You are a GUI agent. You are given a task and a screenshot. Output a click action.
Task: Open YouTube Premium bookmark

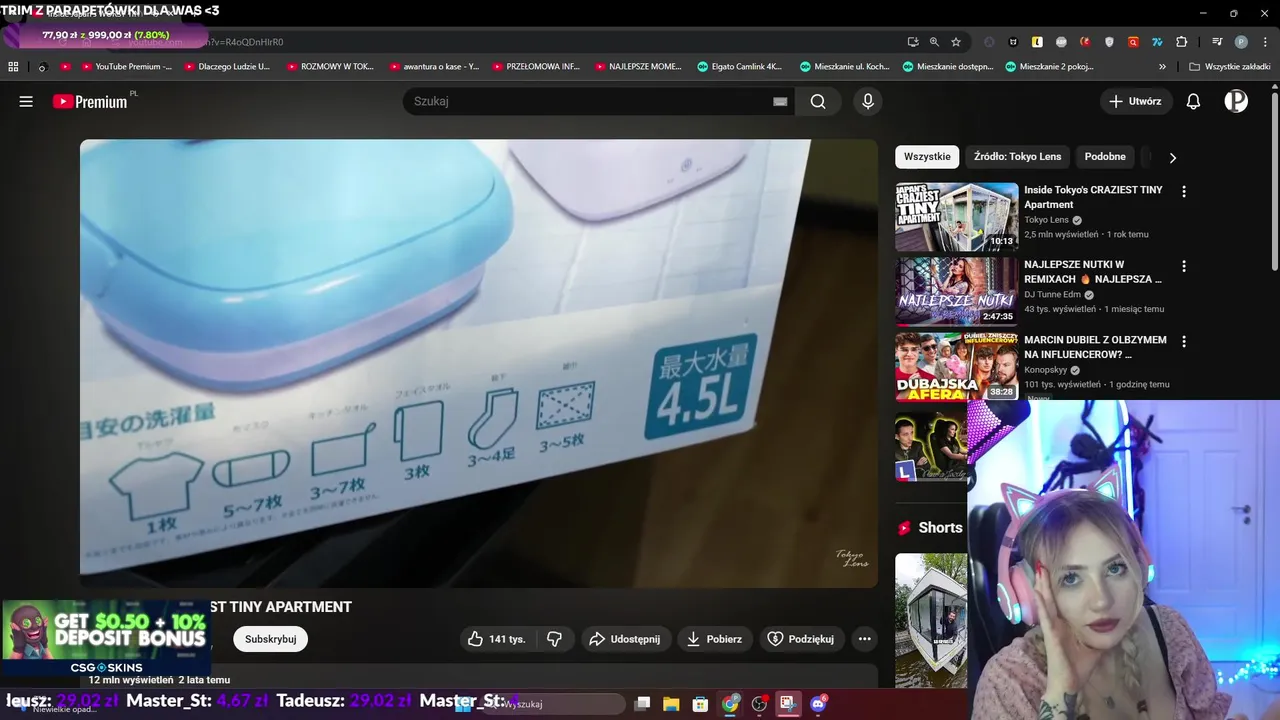(127, 67)
